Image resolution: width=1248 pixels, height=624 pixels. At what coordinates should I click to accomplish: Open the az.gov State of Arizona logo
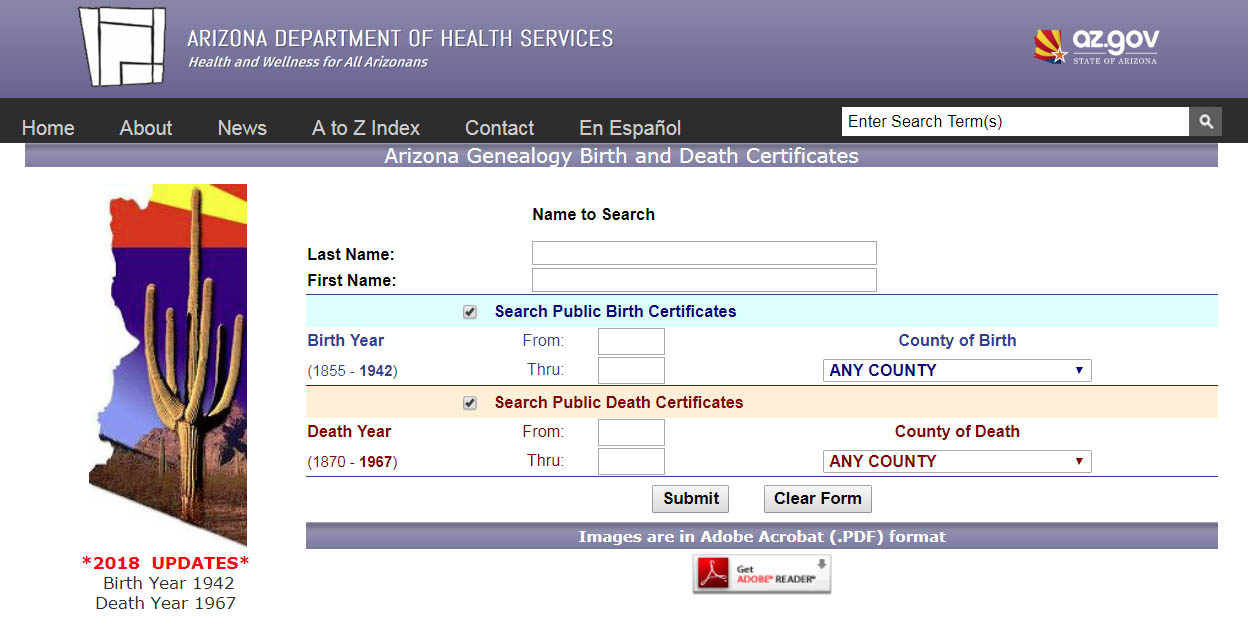click(1096, 46)
